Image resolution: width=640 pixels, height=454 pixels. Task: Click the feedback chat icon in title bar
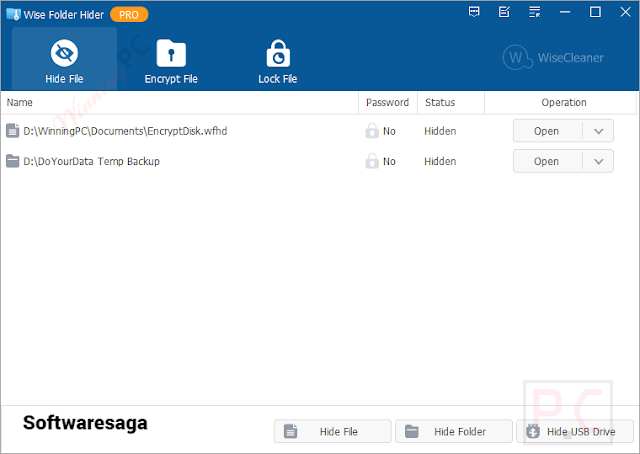coord(474,12)
